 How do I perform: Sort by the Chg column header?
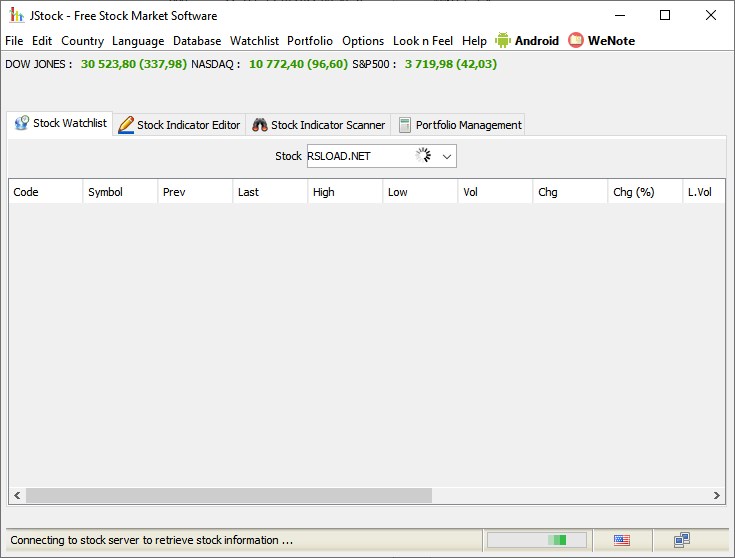click(x=570, y=192)
